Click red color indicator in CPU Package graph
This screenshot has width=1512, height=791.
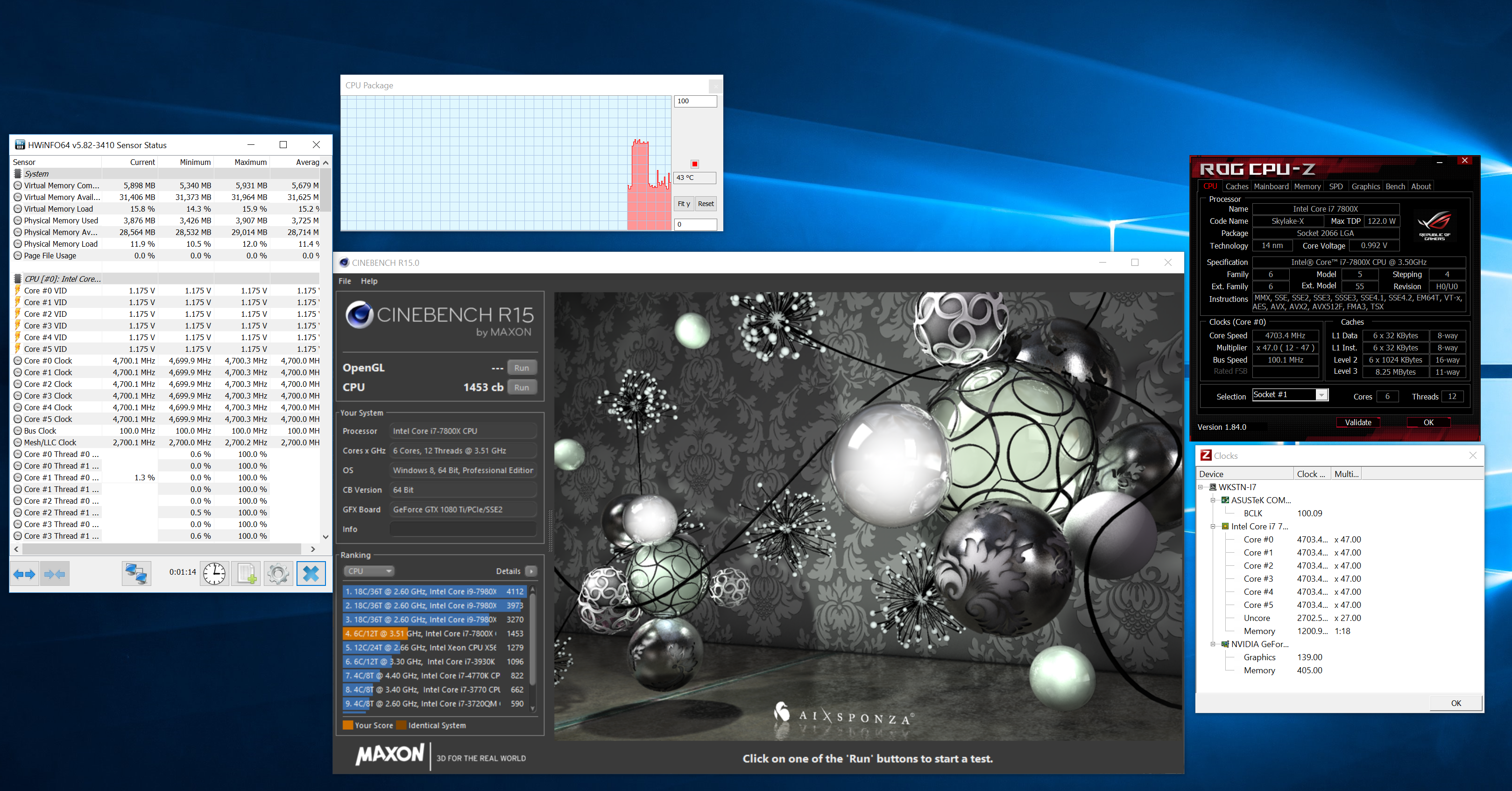[x=694, y=164]
